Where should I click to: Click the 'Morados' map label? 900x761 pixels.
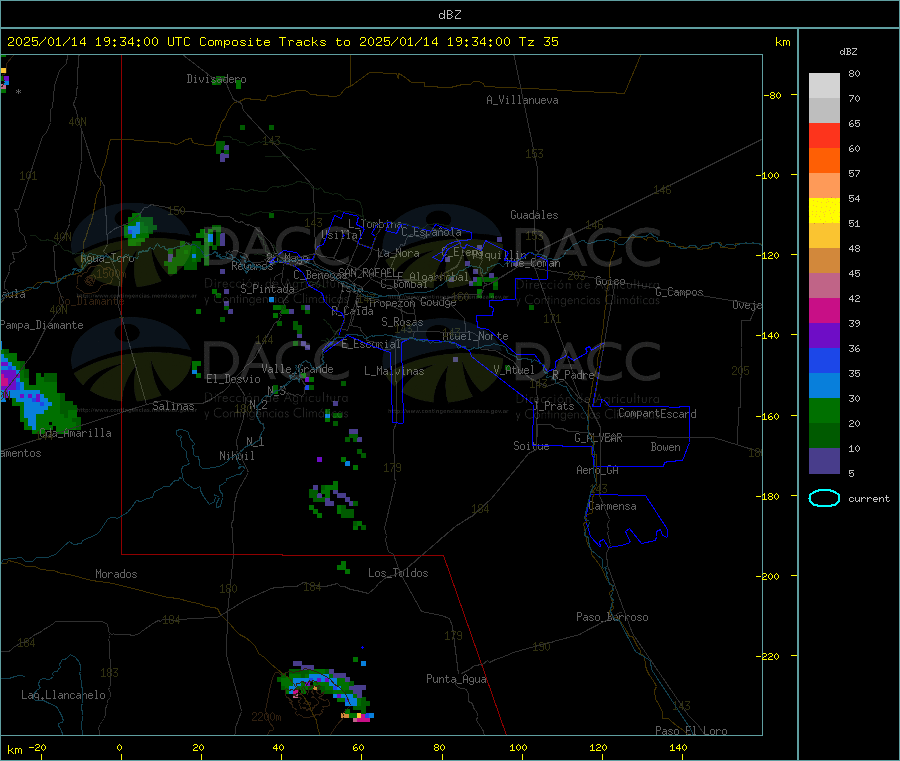(116, 574)
